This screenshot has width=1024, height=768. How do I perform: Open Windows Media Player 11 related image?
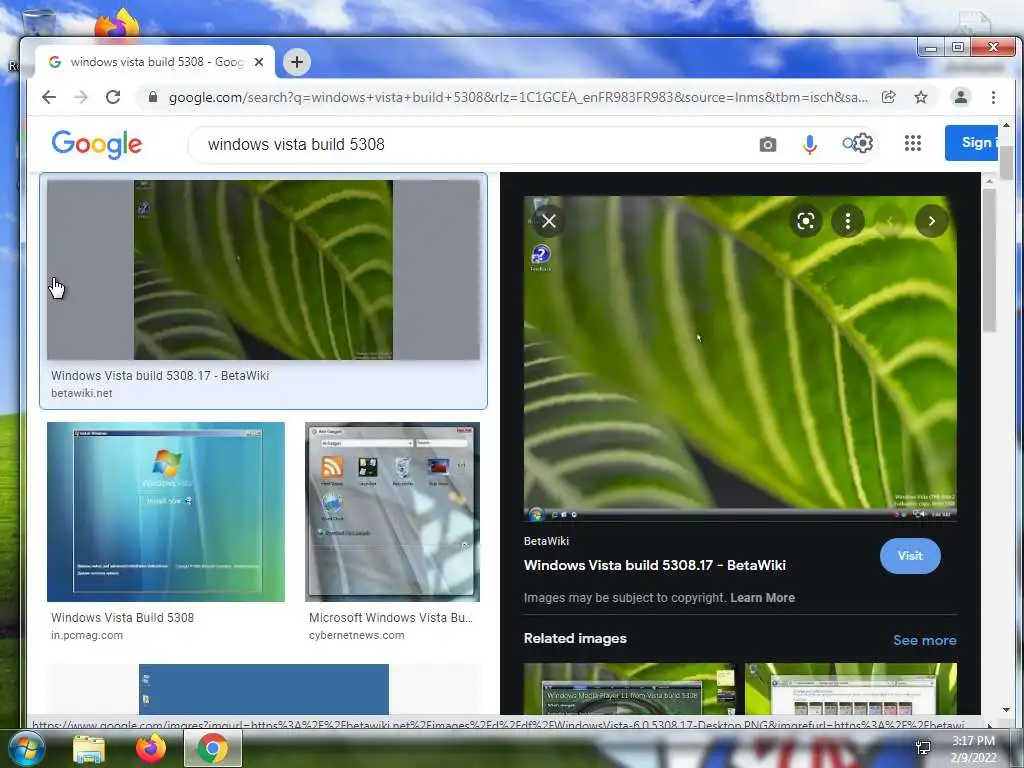(629, 689)
